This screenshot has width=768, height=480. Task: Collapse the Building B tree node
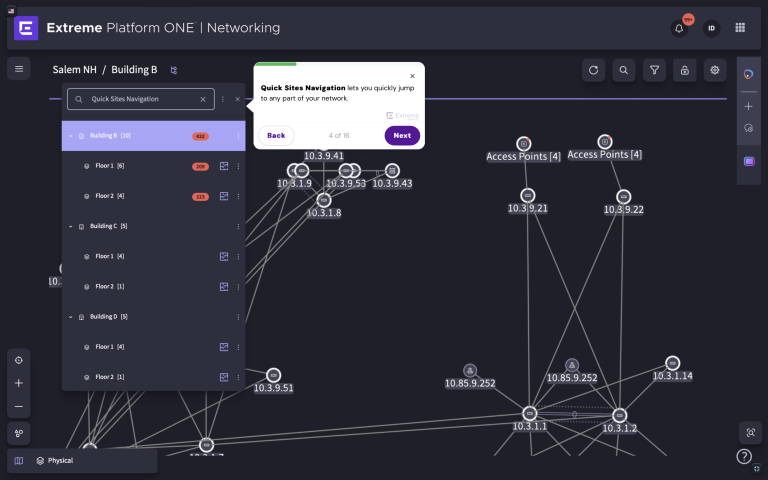click(x=71, y=136)
